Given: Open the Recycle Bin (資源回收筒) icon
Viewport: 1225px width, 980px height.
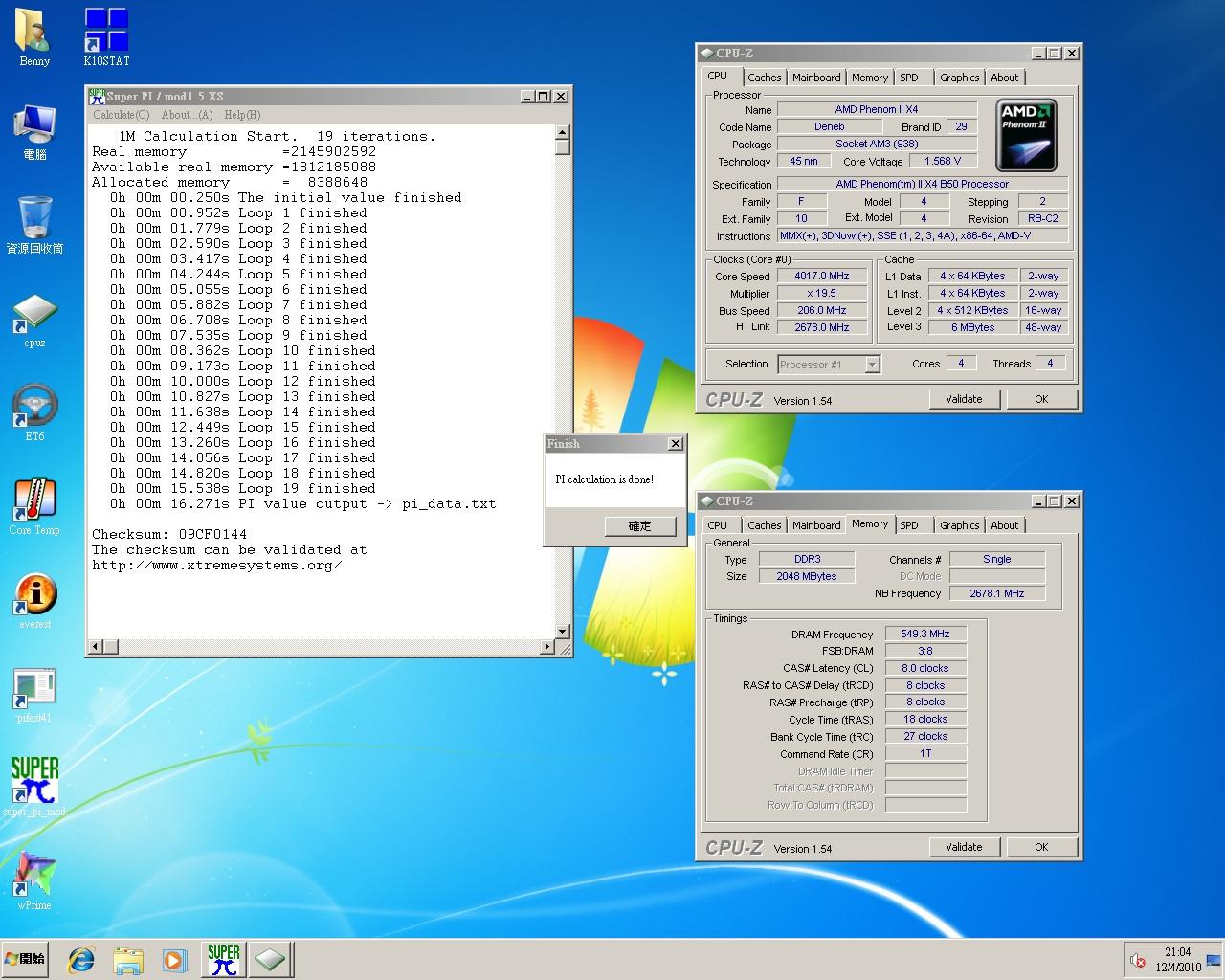Looking at the screenshot, I should tap(34, 226).
